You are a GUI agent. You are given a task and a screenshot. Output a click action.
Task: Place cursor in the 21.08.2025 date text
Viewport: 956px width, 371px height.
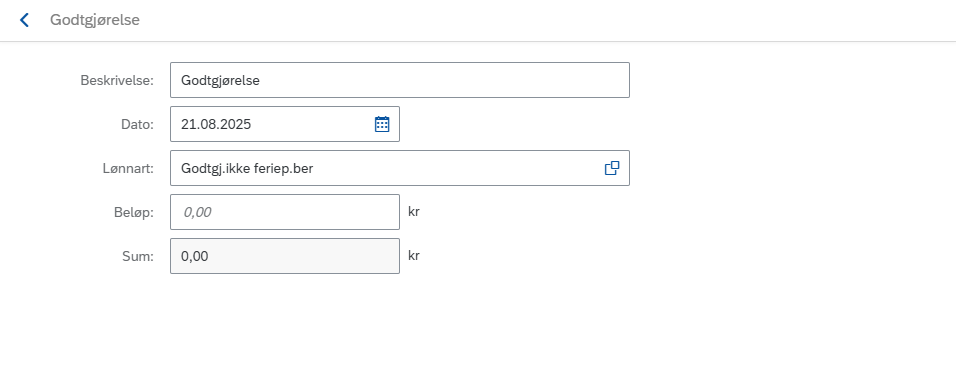[x=216, y=124]
